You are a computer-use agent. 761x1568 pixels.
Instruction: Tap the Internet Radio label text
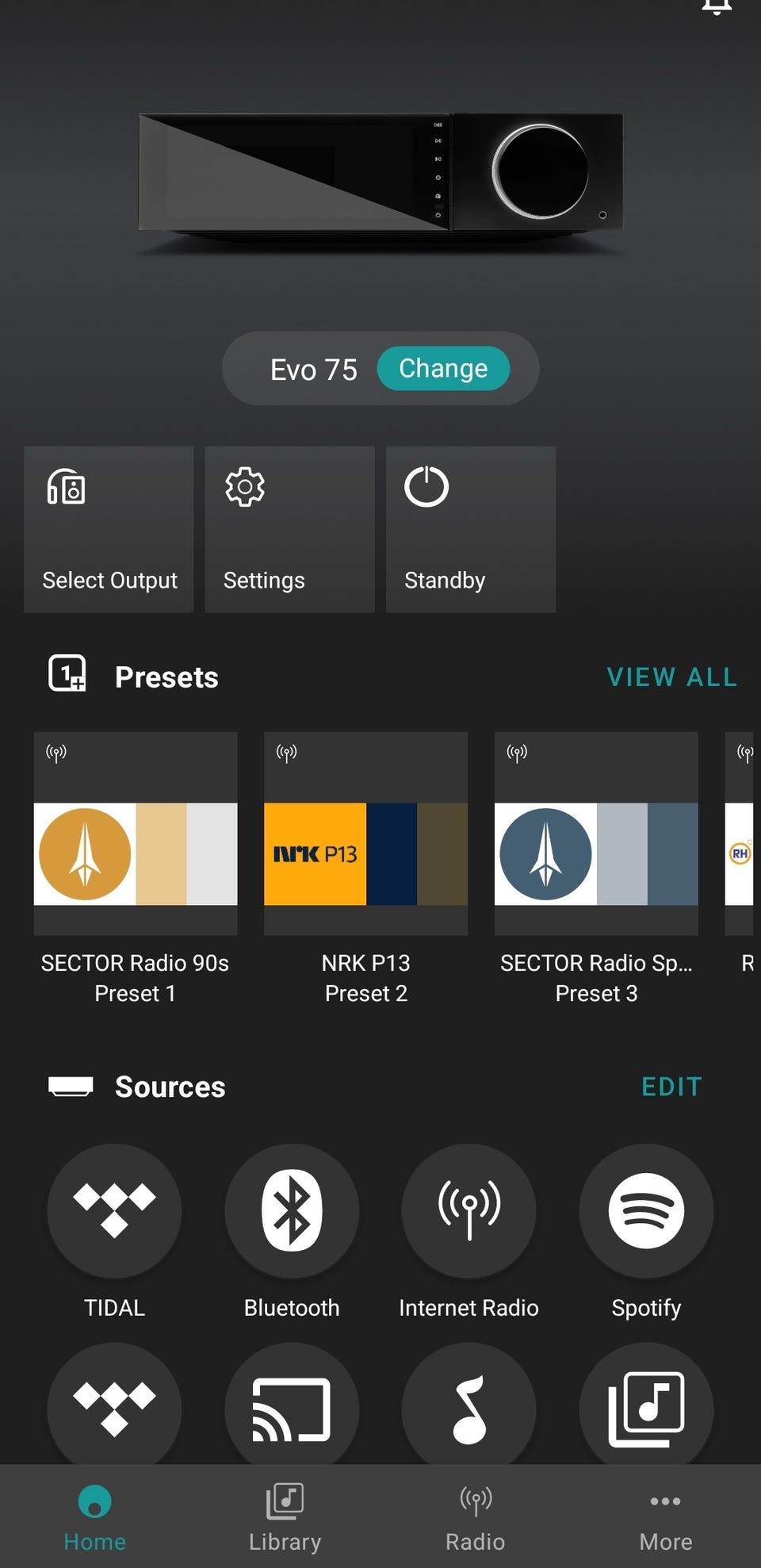point(468,1308)
